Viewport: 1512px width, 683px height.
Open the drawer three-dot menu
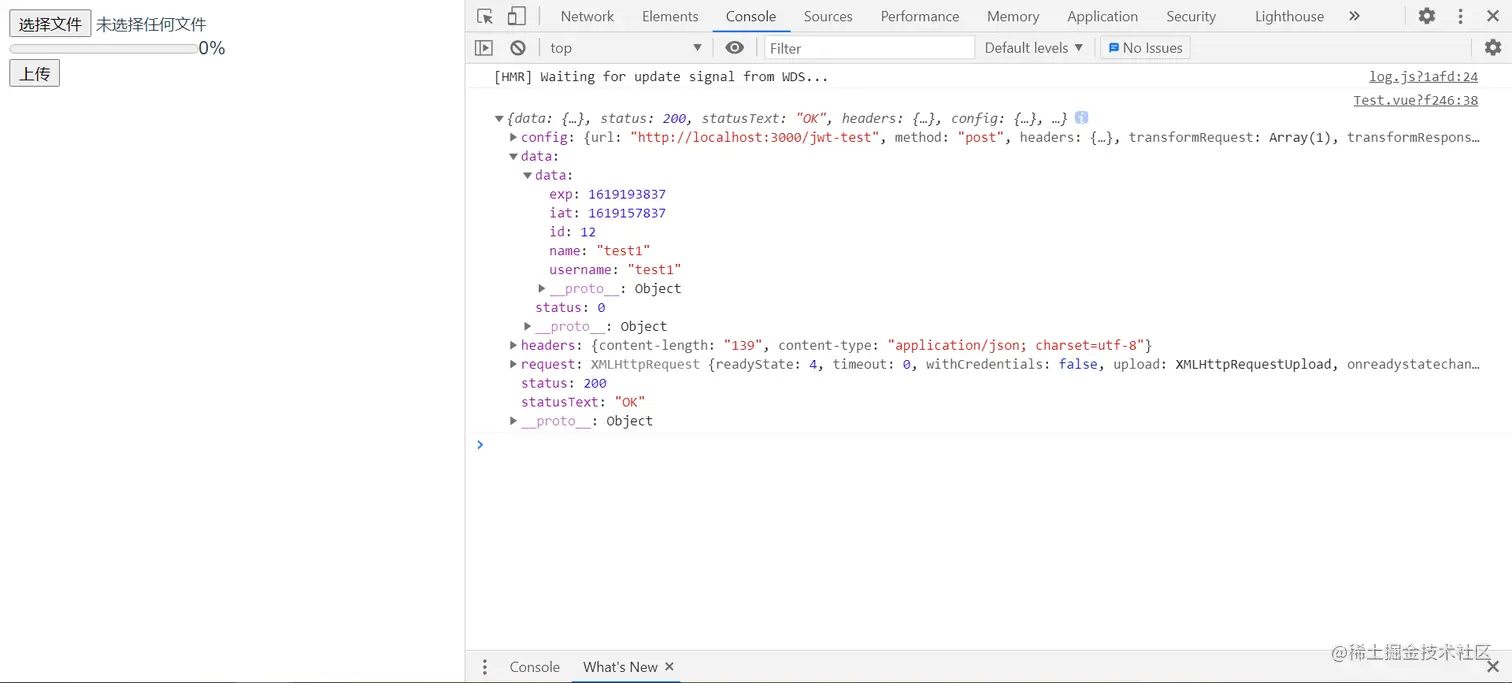(485, 667)
